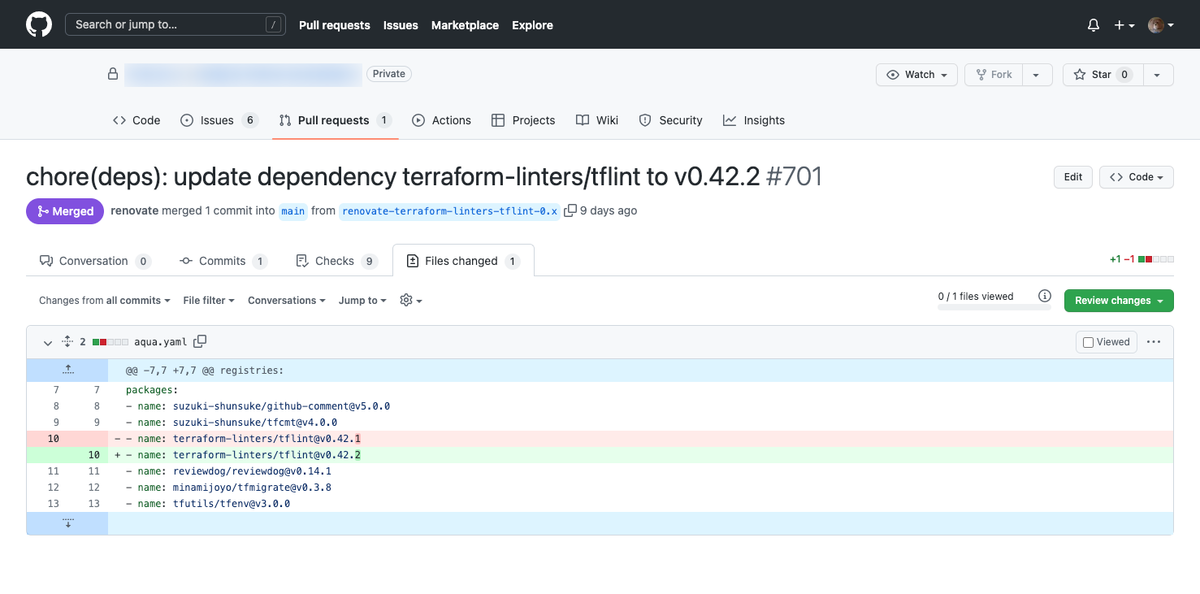1200x594 pixels.
Task: Open the Conversations dropdown
Action: [x=287, y=300]
